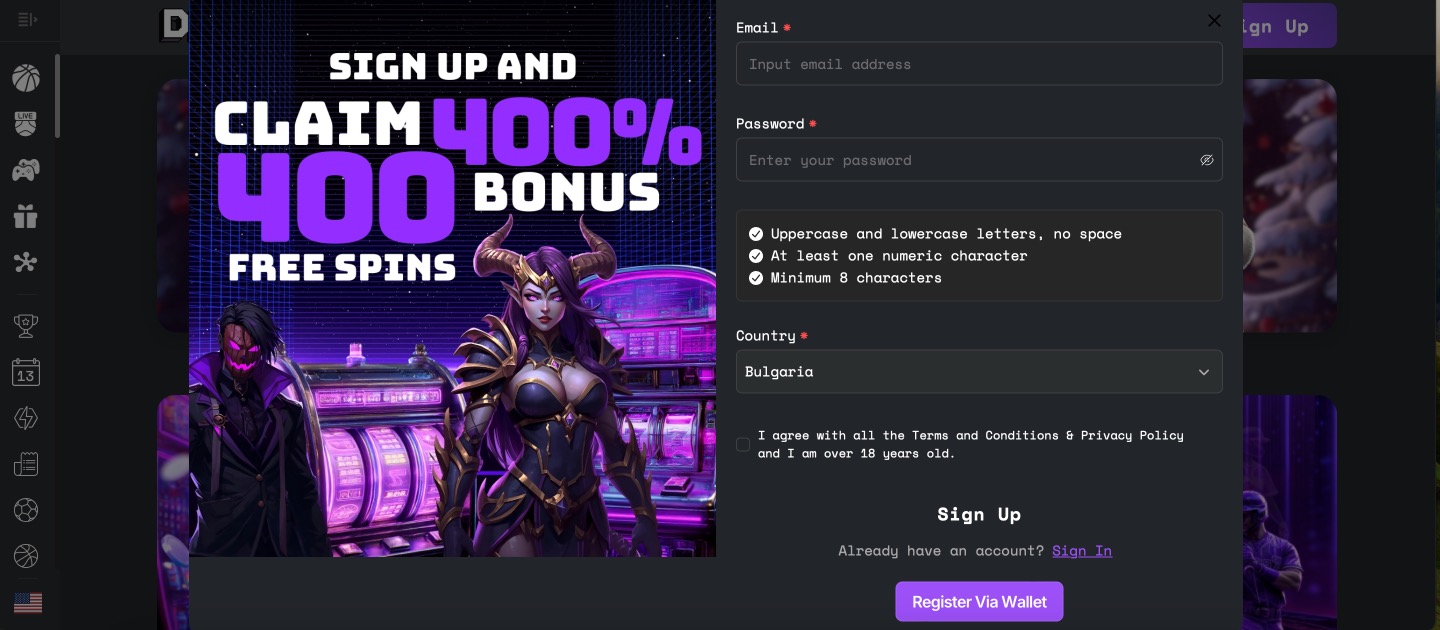Expand the Country chevron arrow

coord(1204,372)
